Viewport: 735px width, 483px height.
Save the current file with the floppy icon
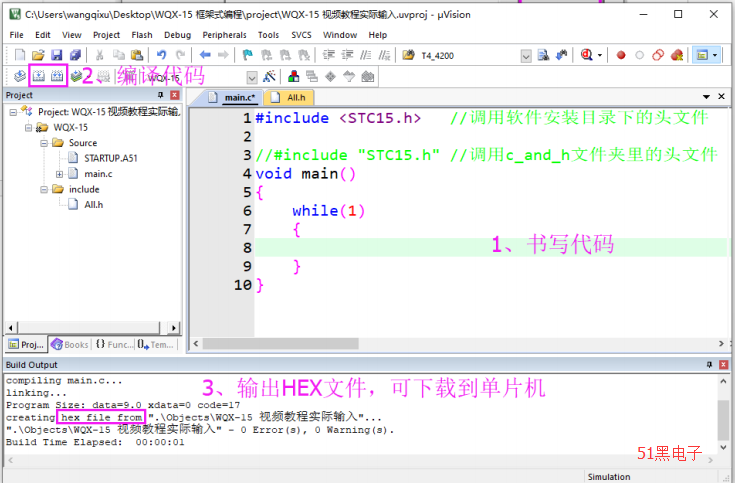57,55
